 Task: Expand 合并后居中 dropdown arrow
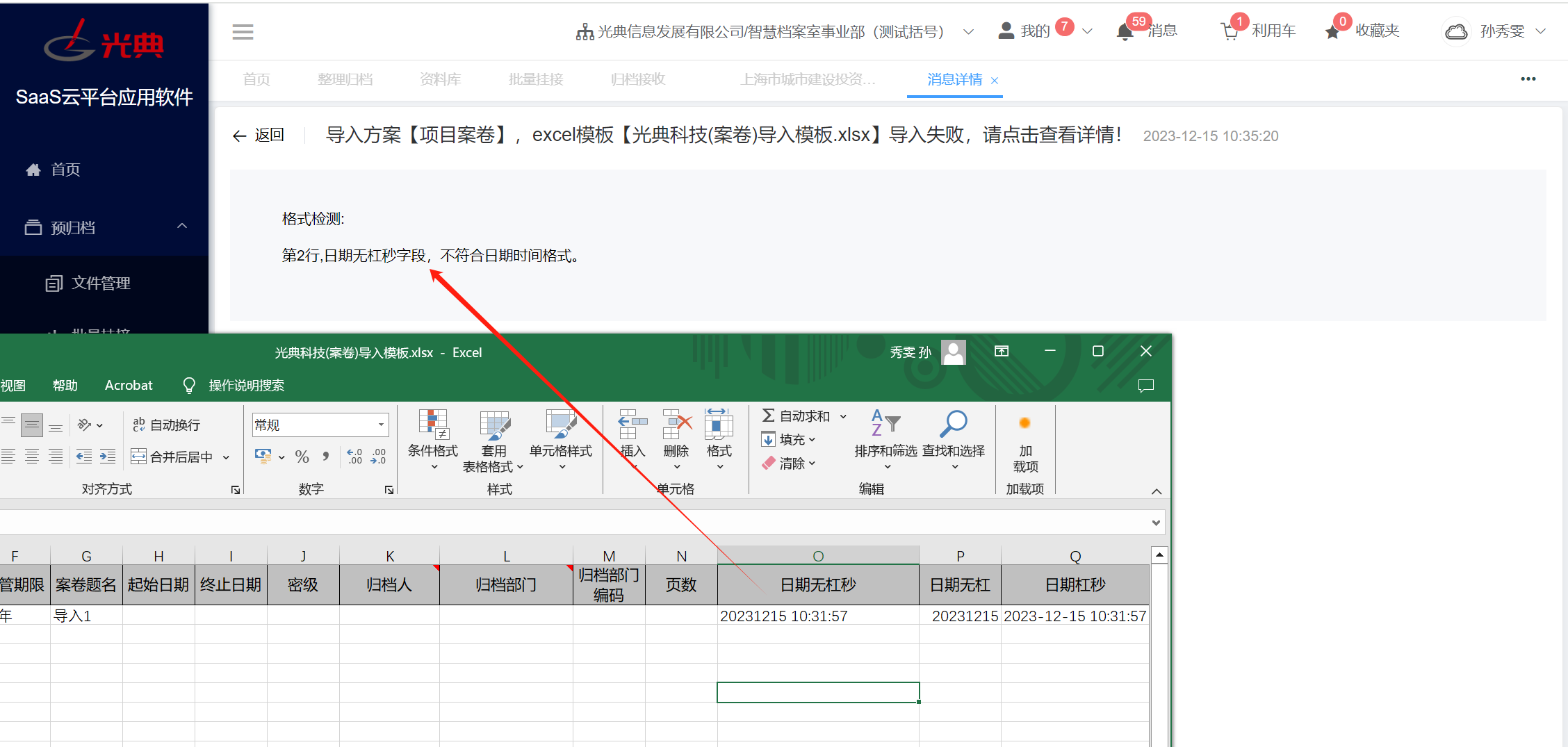click(226, 457)
